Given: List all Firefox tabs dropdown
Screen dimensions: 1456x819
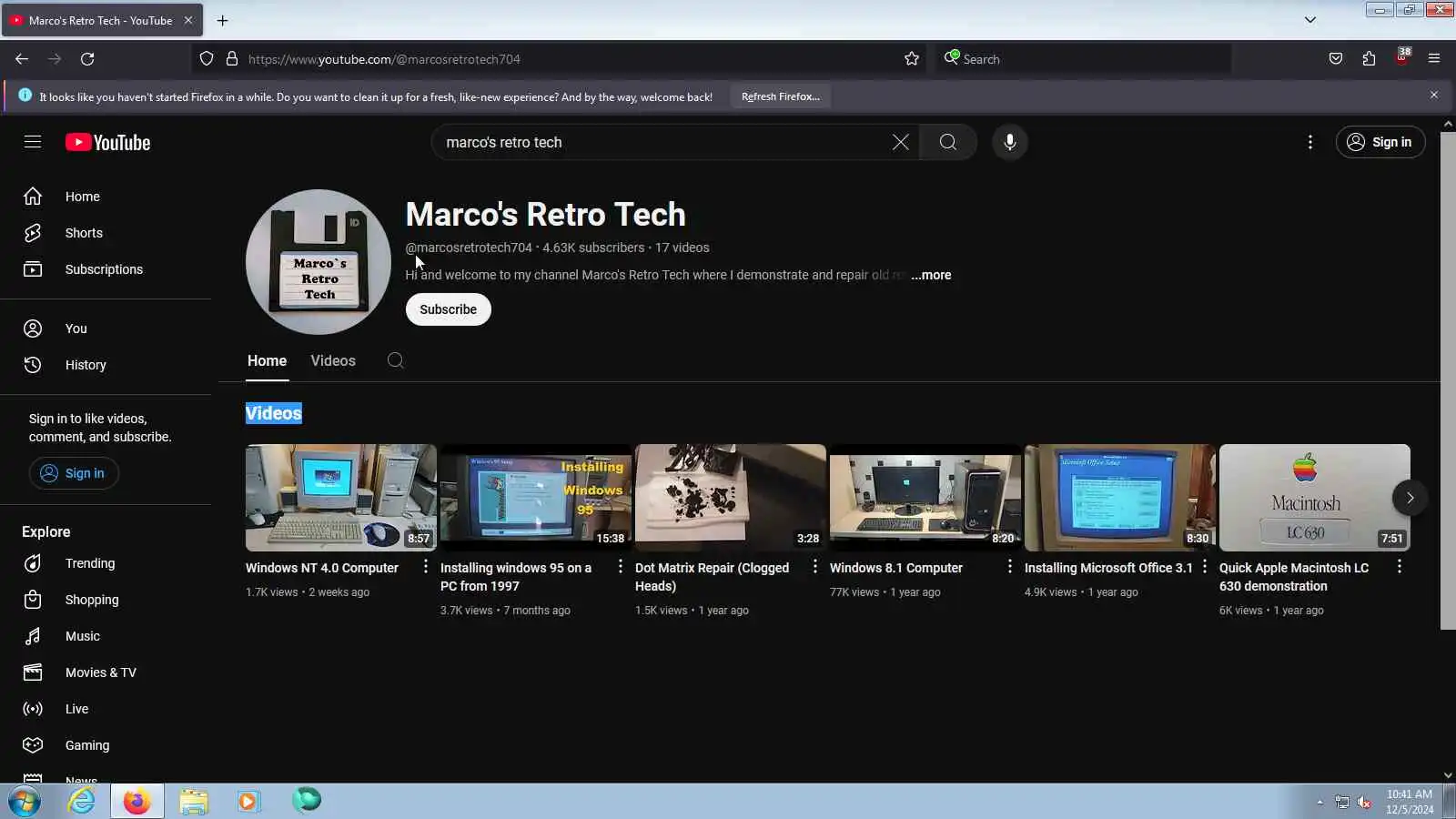Looking at the screenshot, I should pyautogui.click(x=1310, y=20).
